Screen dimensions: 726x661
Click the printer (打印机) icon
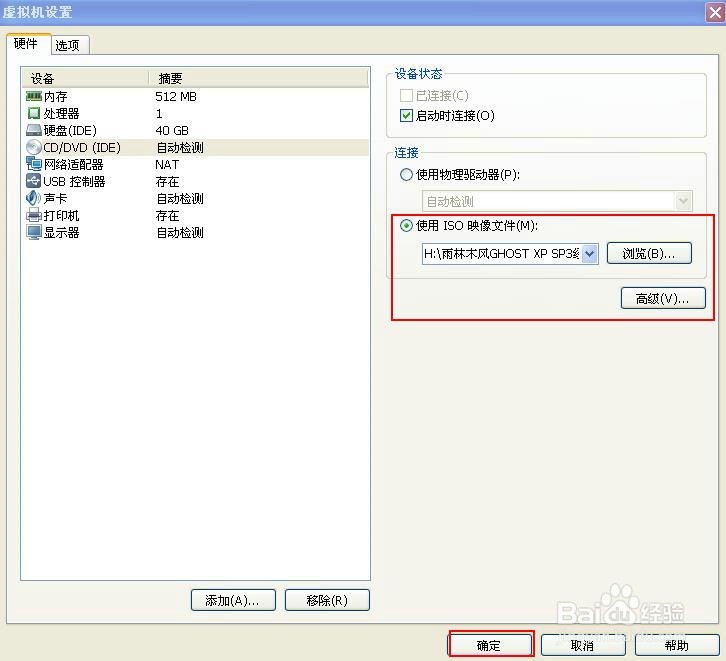[x=34, y=215]
